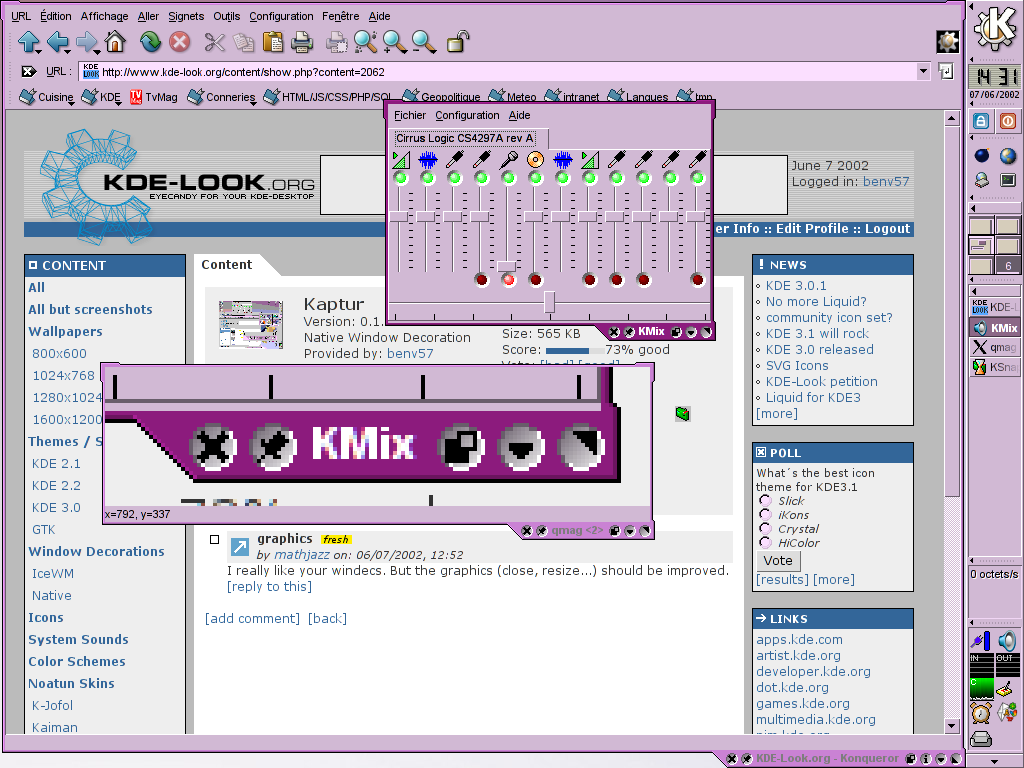Click the Logout link in header
This screenshot has width=1024, height=768.
pyautogui.click(x=887, y=229)
